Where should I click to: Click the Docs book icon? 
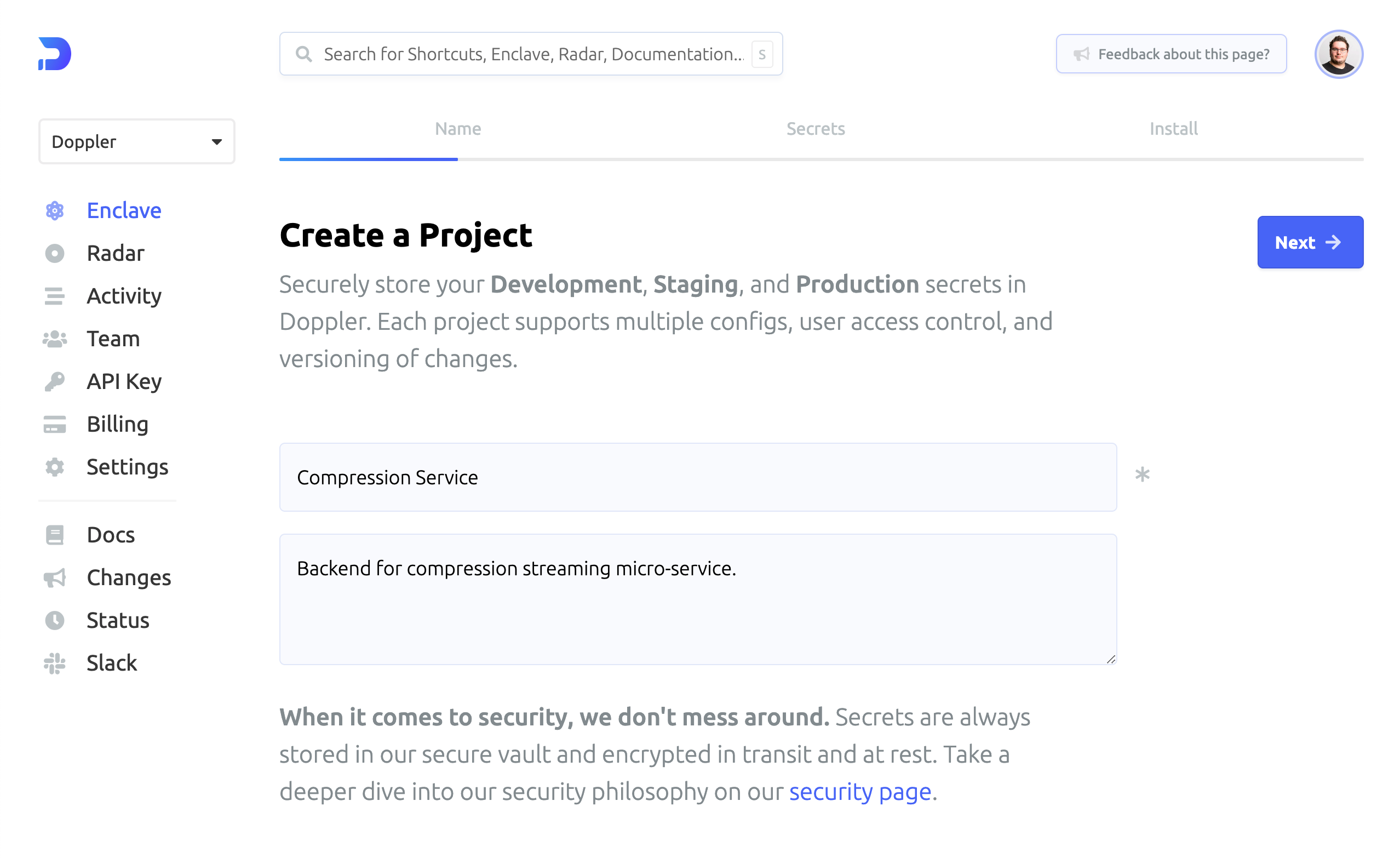[x=55, y=535]
